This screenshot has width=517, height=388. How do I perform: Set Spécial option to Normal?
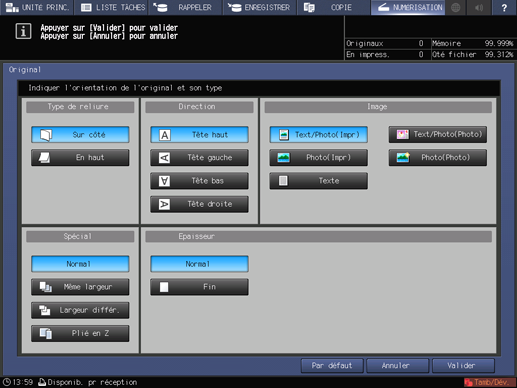pos(80,264)
